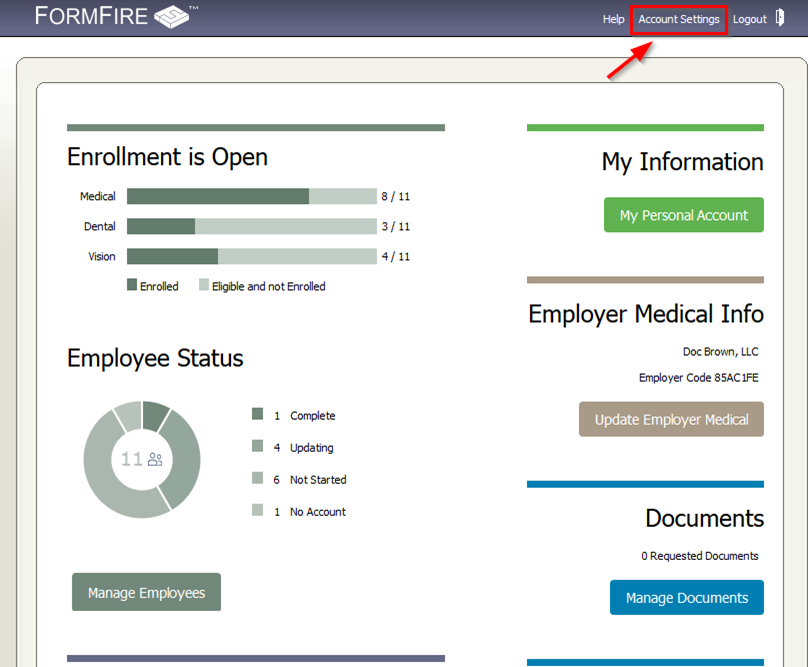Click the 'No Account' status label
This screenshot has width=808, height=667.
point(317,512)
